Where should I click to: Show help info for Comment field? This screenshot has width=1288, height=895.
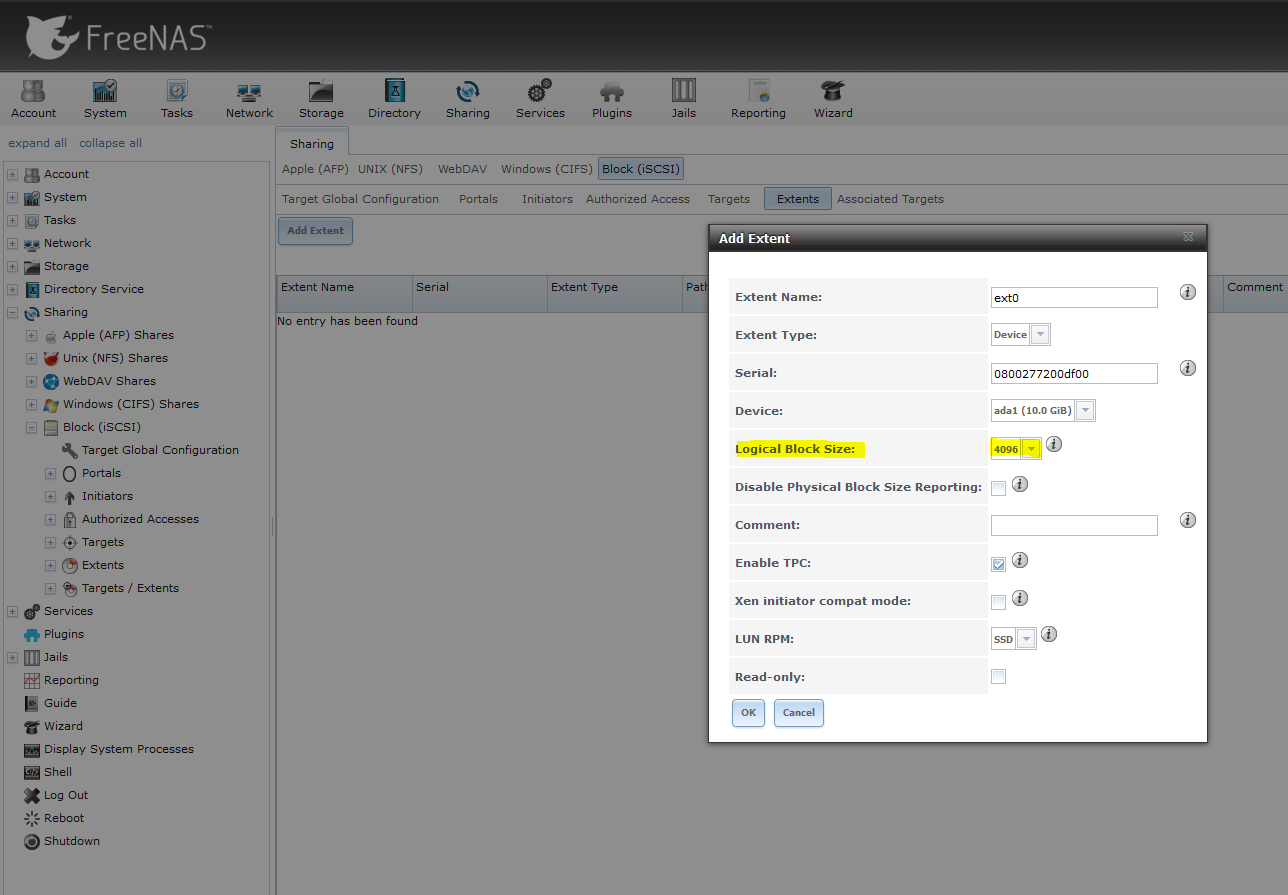coord(1188,520)
